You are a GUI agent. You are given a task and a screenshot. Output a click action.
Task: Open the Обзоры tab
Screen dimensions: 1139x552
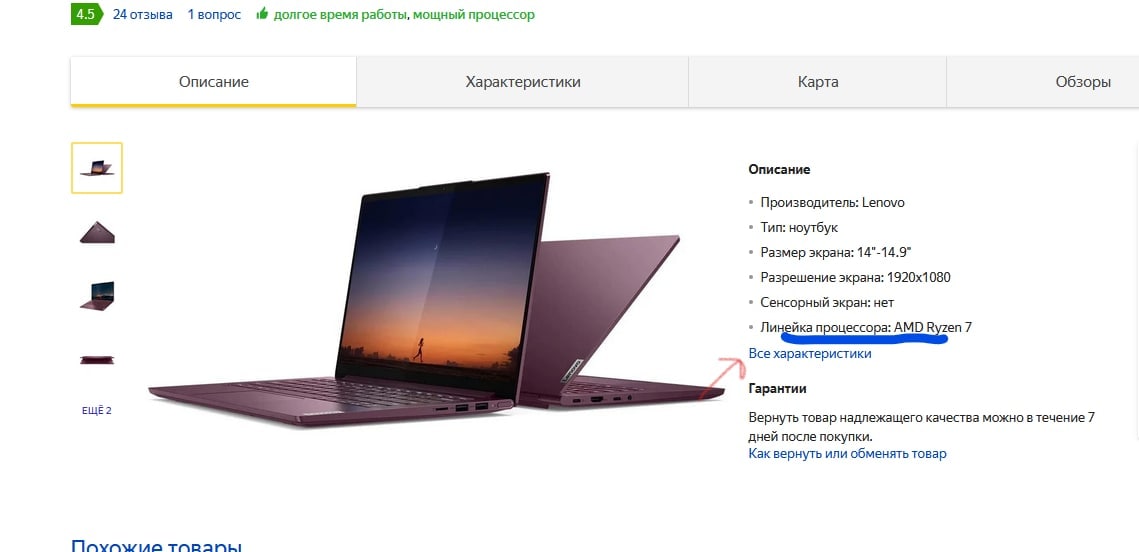(x=1042, y=81)
